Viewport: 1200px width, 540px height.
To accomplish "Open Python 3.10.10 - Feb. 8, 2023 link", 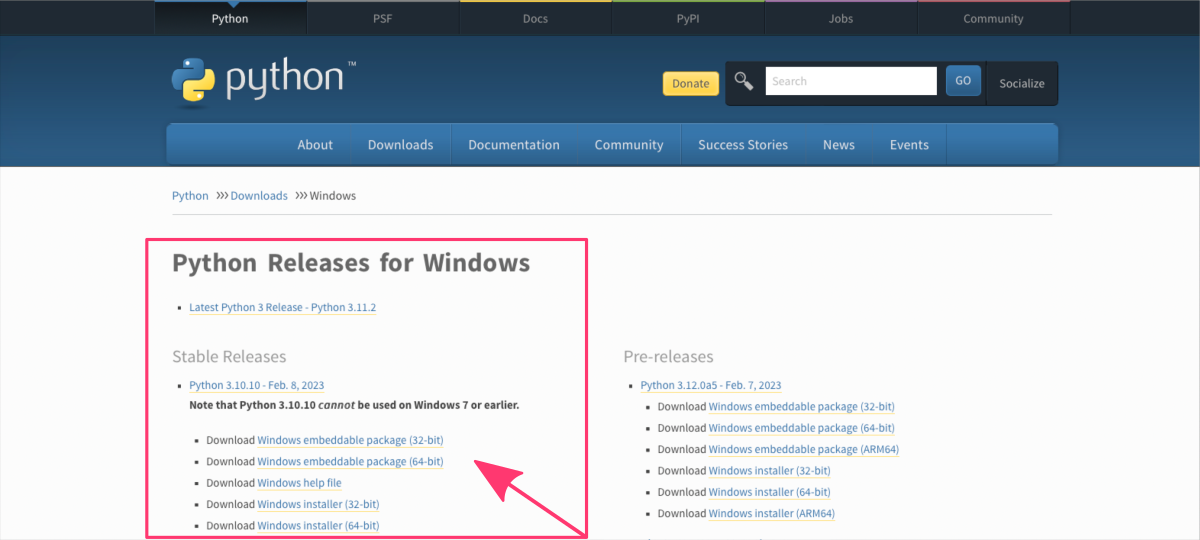I will click(257, 385).
